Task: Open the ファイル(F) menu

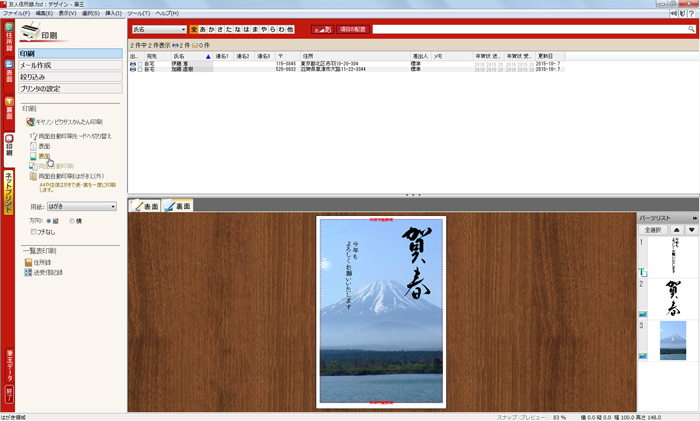Action: (x=15, y=14)
